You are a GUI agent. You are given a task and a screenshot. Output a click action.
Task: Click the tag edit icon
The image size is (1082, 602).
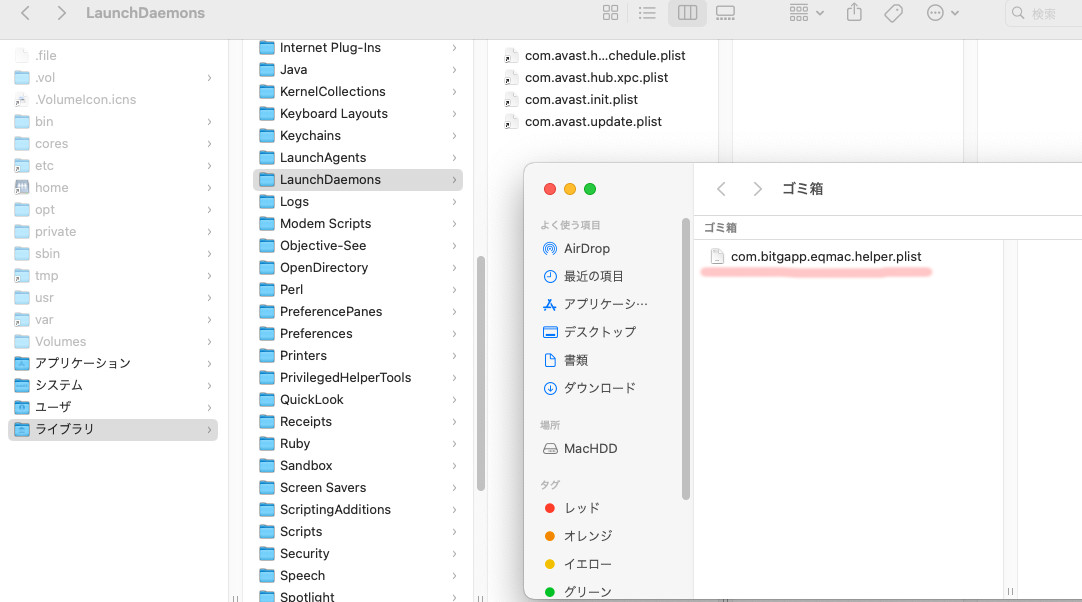click(893, 13)
